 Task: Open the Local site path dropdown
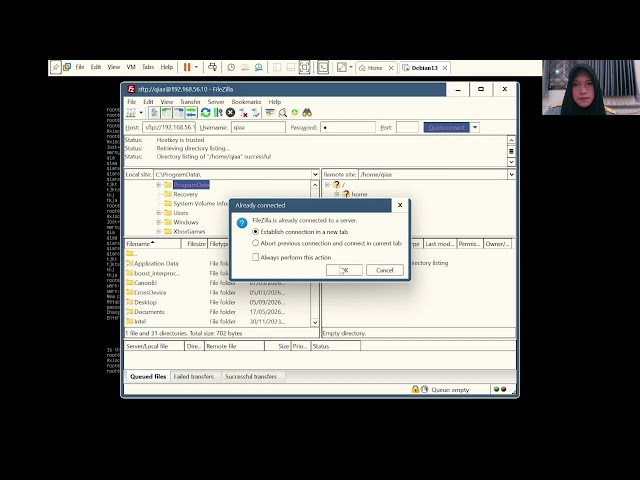tap(315, 174)
